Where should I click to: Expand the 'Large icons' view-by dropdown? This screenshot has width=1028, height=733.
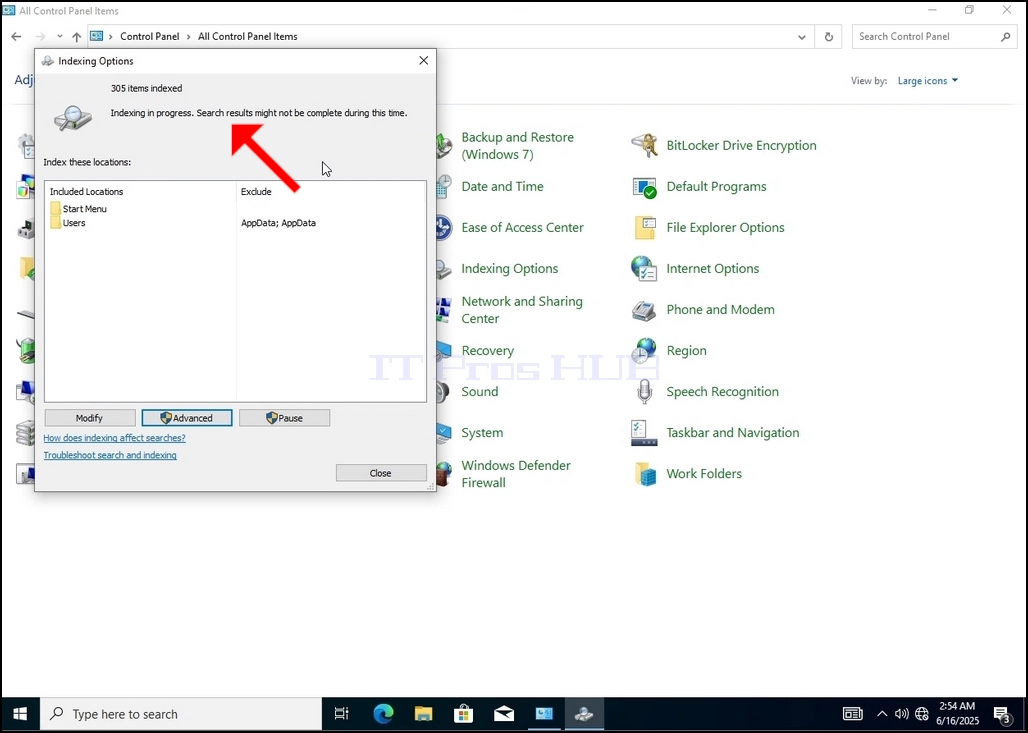point(928,81)
